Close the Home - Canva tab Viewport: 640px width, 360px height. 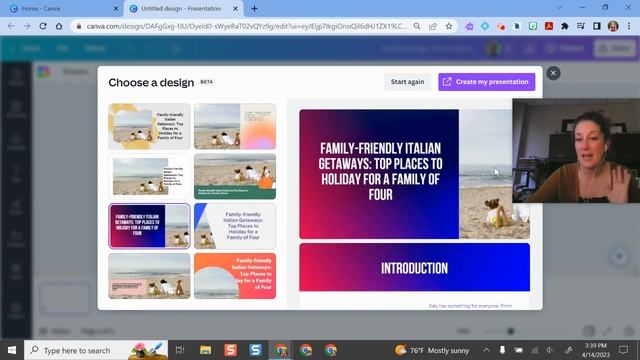pos(116,9)
